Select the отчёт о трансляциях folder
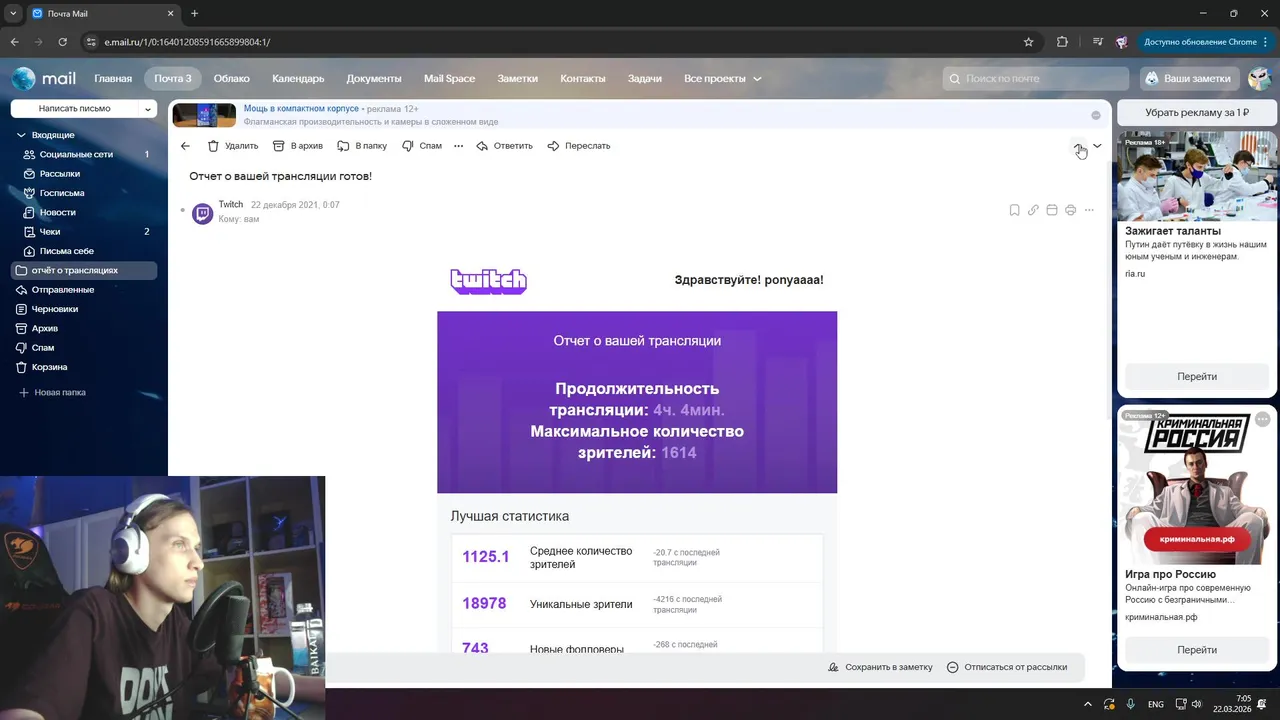The height and width of the screenshot is (720, 1280). pos(84,270)
